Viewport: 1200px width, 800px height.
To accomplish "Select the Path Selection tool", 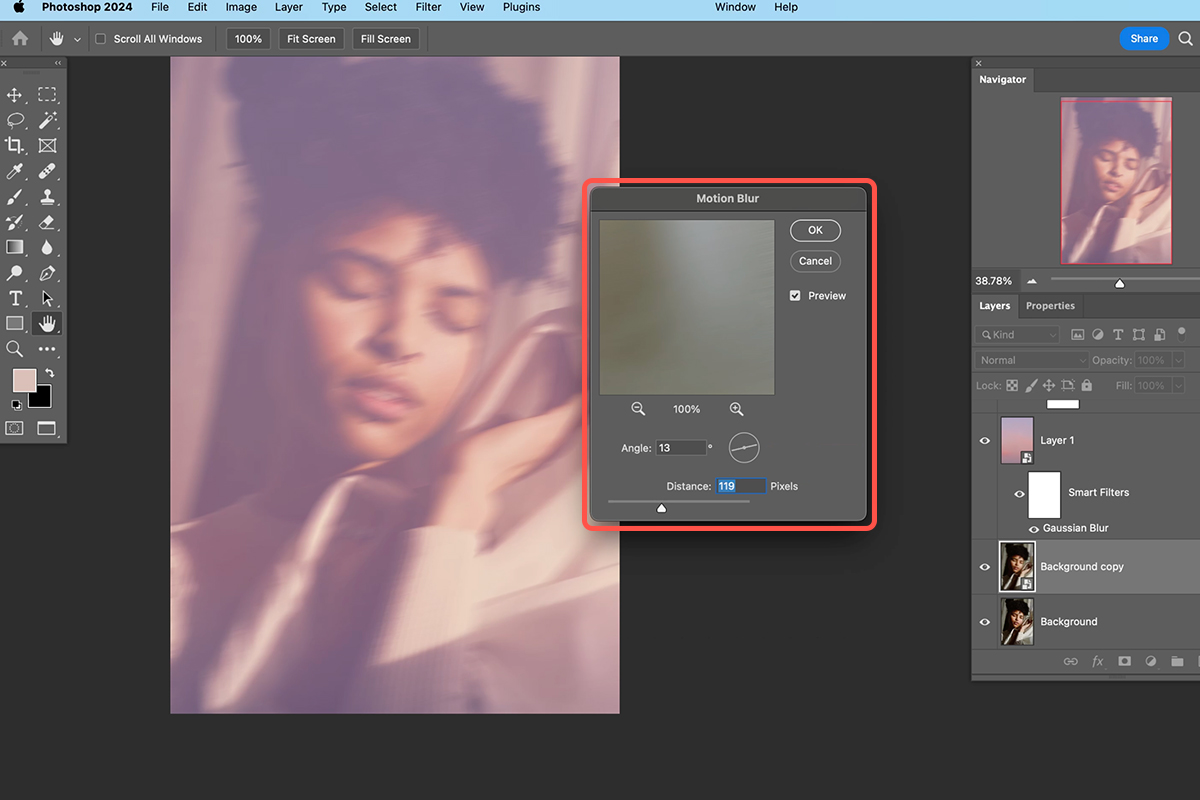I will point(47,298).
